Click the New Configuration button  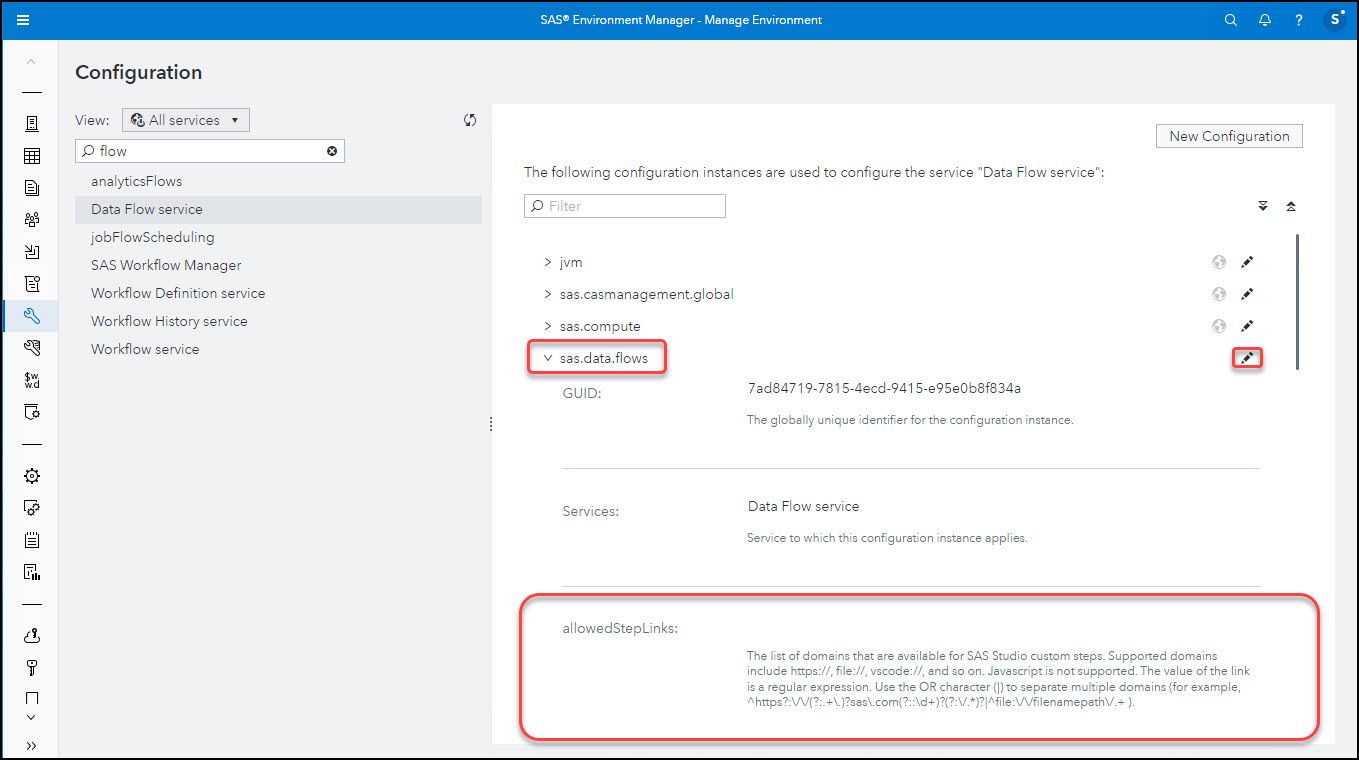click(x=1229, y=135)
